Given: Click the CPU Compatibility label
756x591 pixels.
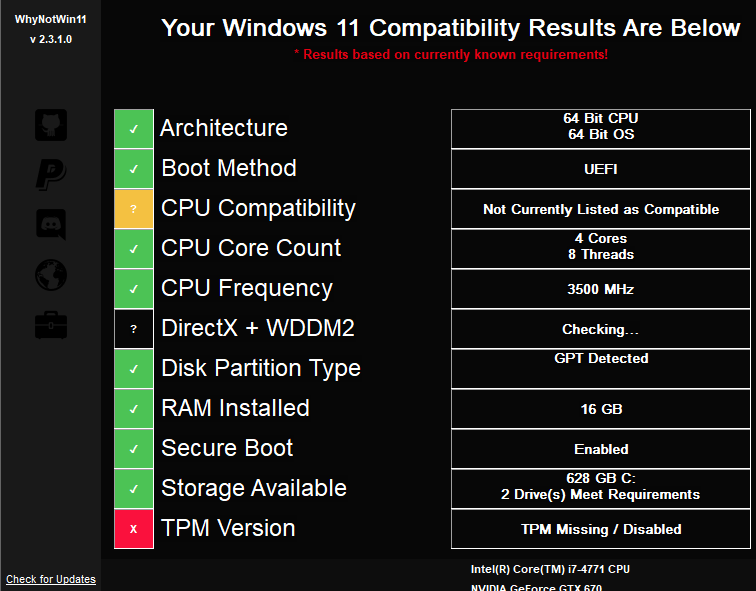Looking at the screenshot, I should [258, 209].
